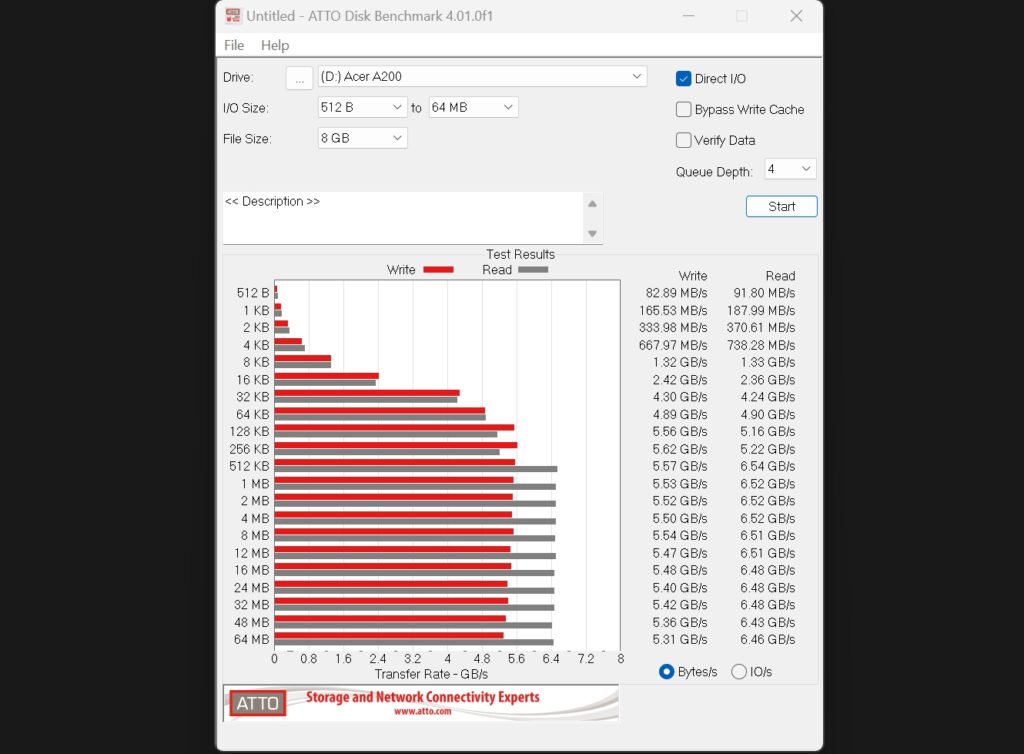Click the read value 6.54 GB/s

tap(767, 466)
